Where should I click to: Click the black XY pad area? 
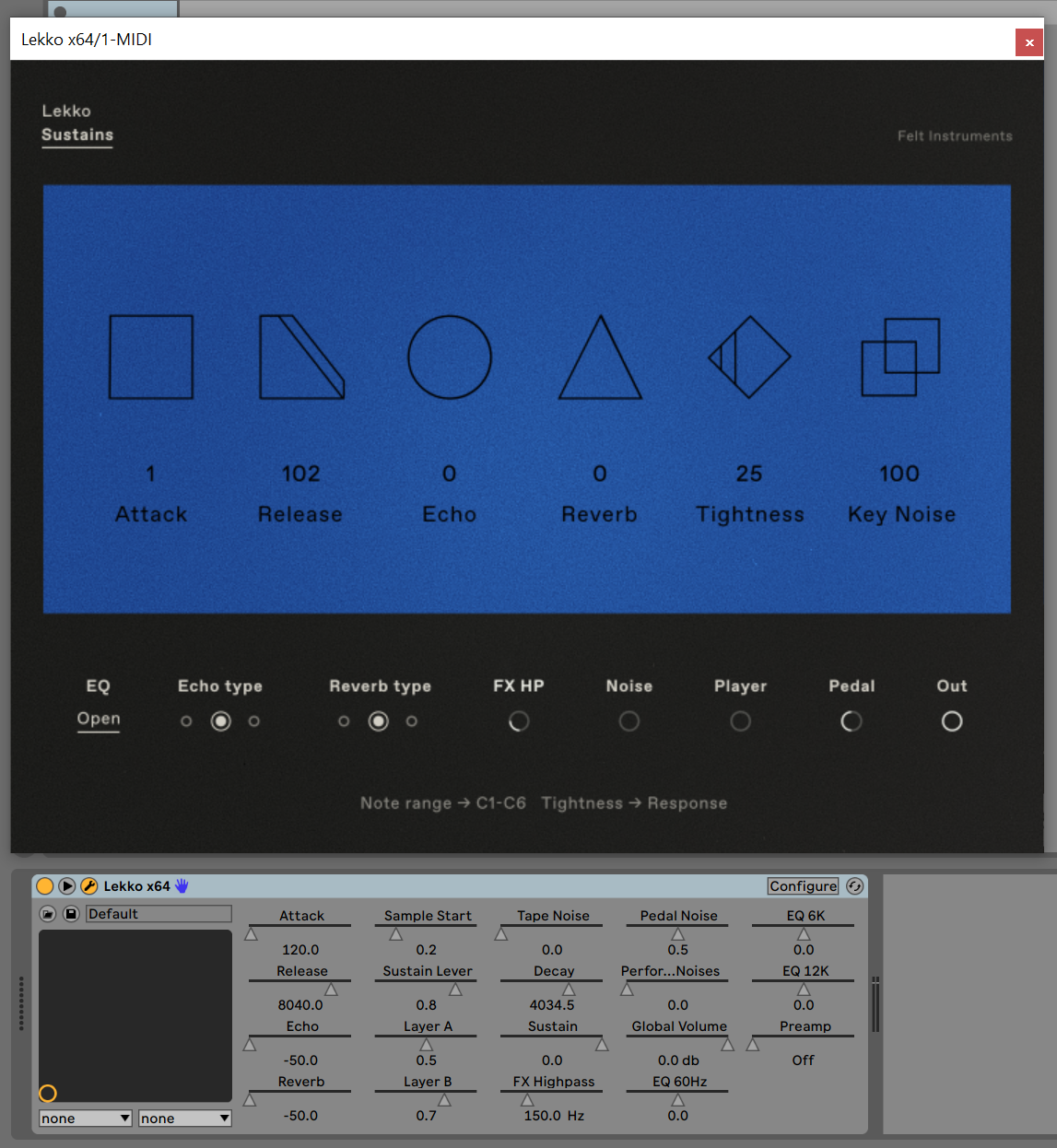(x=135, y=1015)
